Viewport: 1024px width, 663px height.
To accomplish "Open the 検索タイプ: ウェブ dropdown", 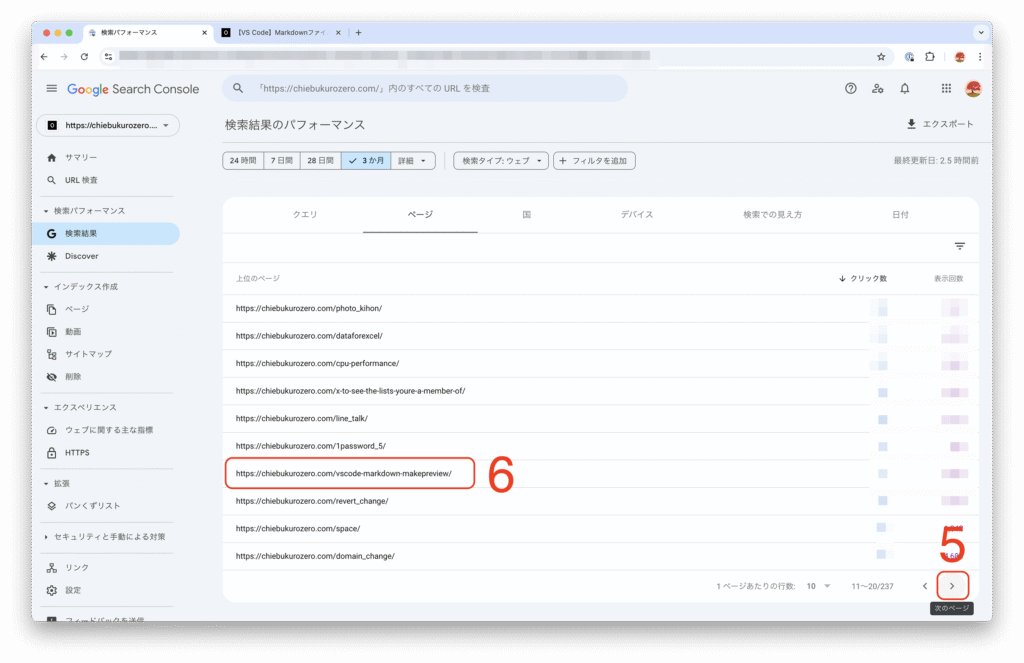I will (501, 161).
